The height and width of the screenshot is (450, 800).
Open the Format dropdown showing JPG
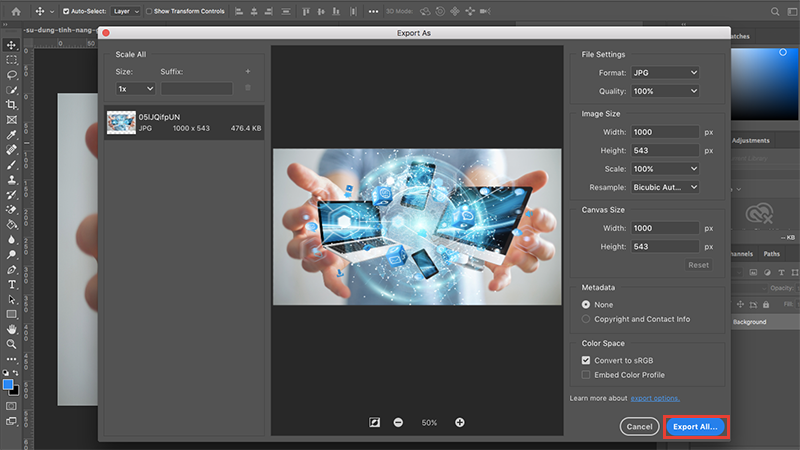click(x=665, y=73)
